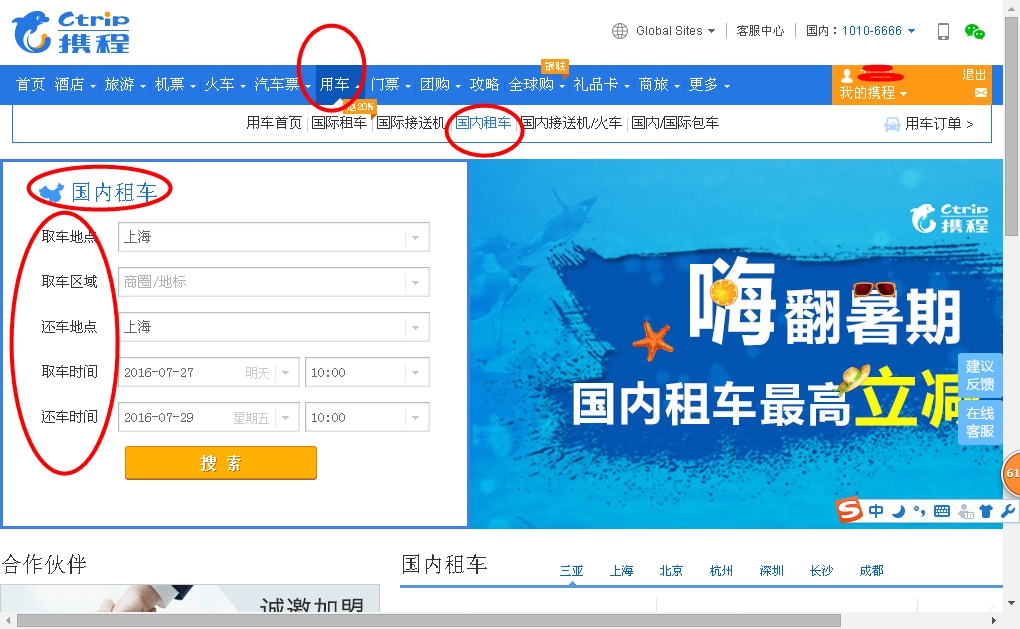1020x629 pixels.
Task: Click the Sogou S input method icon
Action: (x=849, y=511)
